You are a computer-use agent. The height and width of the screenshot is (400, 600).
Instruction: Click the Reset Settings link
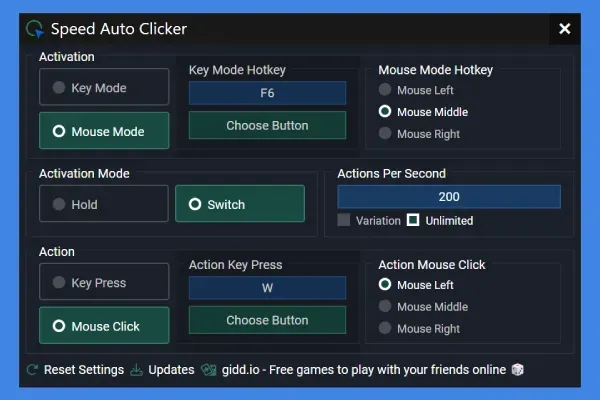[x=84, y=370]
